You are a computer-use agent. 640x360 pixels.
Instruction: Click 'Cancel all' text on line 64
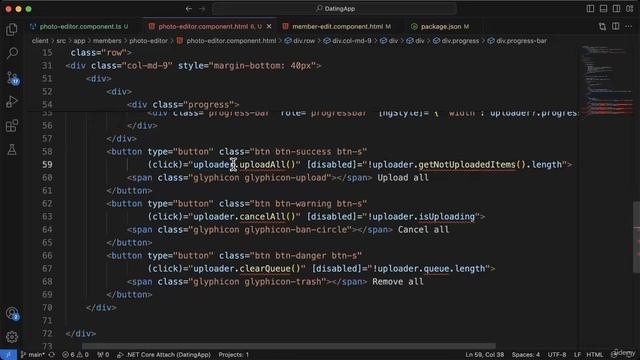coord(423,230)
